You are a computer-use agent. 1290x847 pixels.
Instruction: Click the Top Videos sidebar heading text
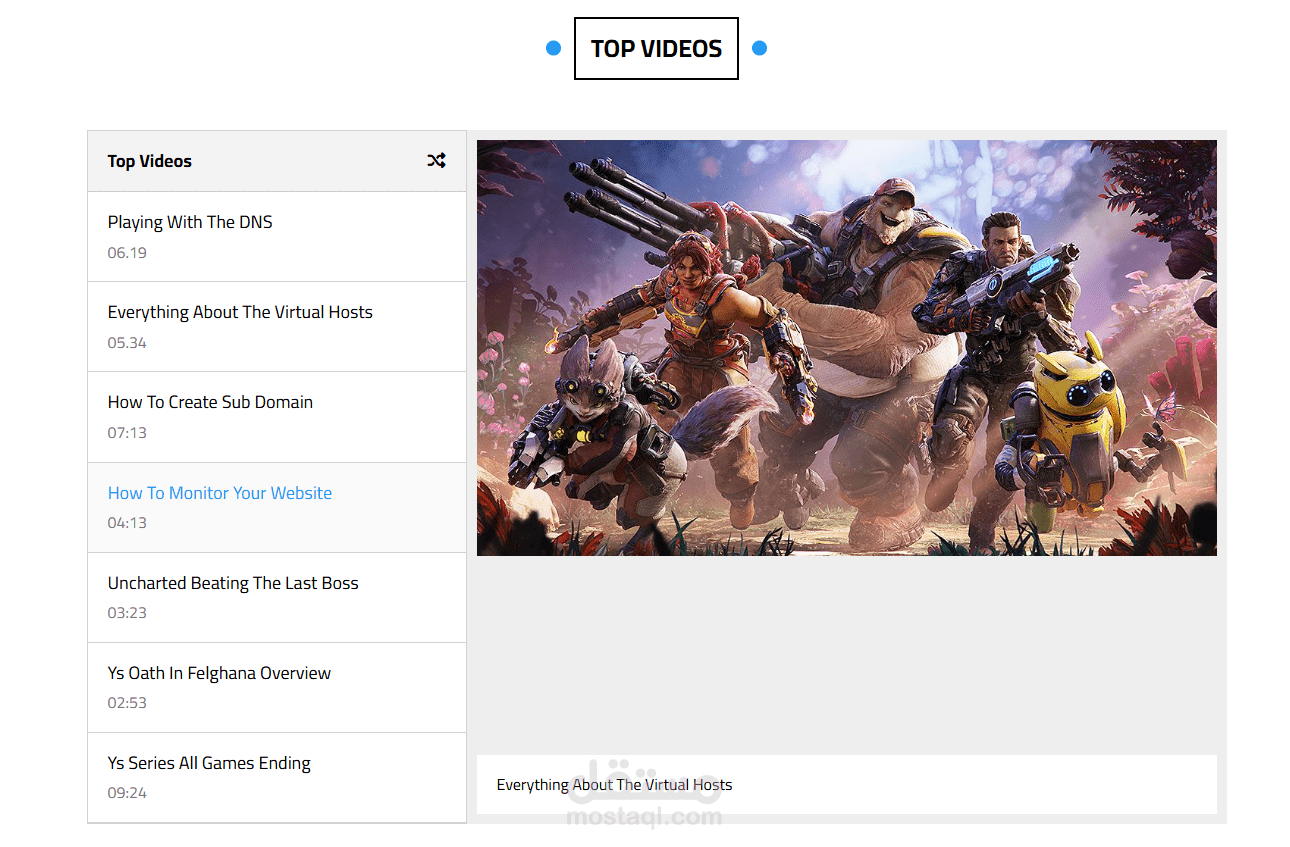pos(150,161)
